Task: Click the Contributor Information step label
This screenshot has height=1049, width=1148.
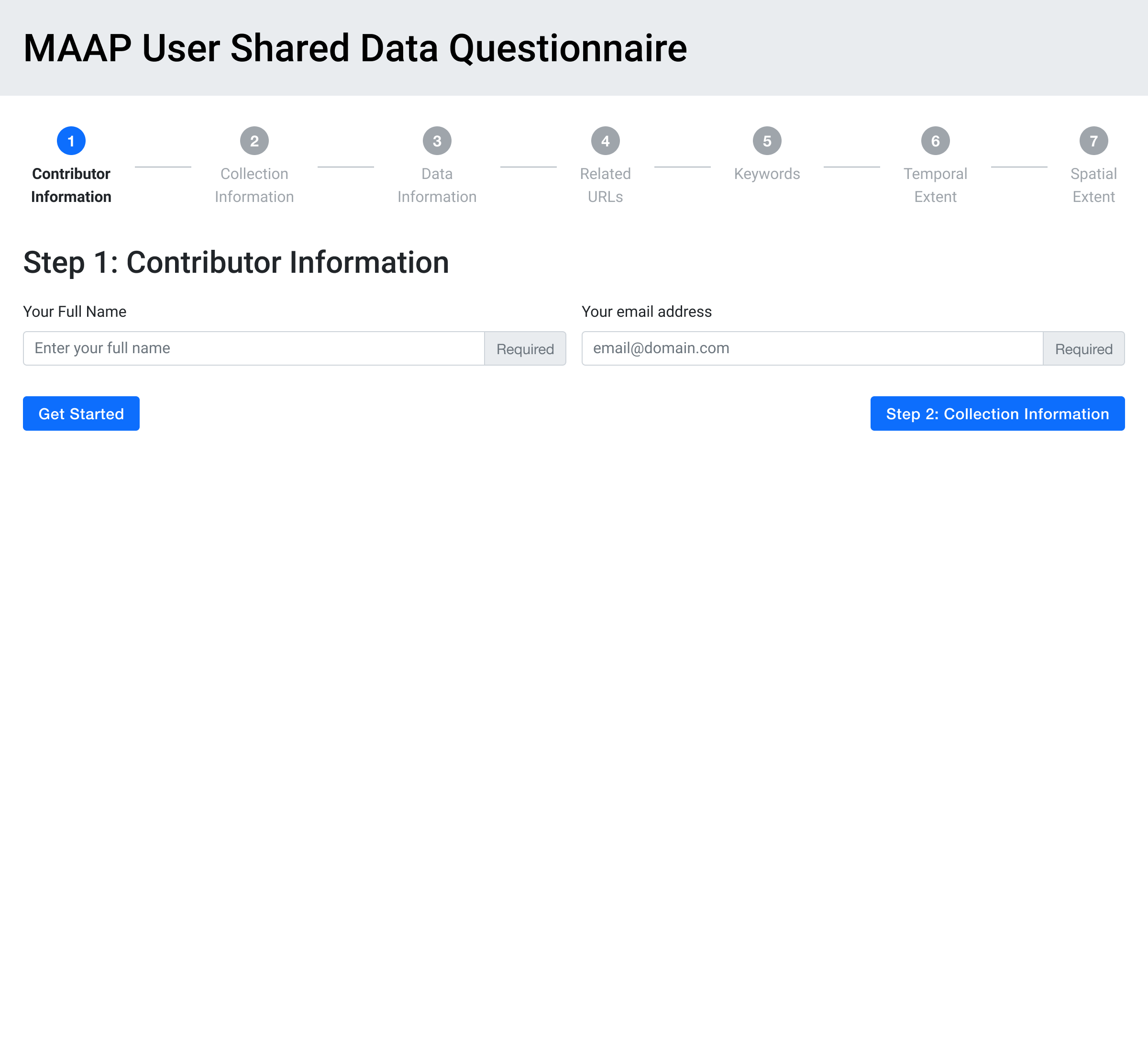Action: (71, 185)
